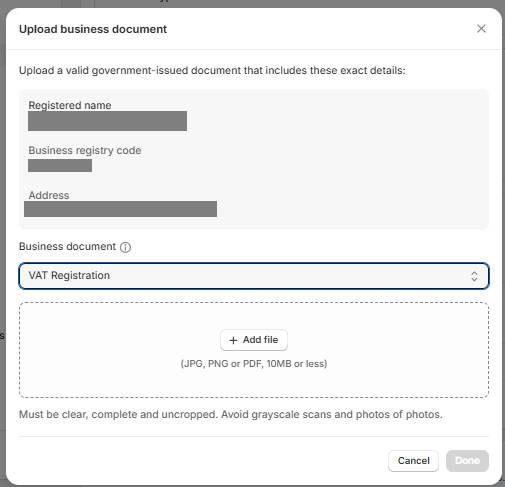
Task: Click the Upload business document title
Action: [93, 29]
